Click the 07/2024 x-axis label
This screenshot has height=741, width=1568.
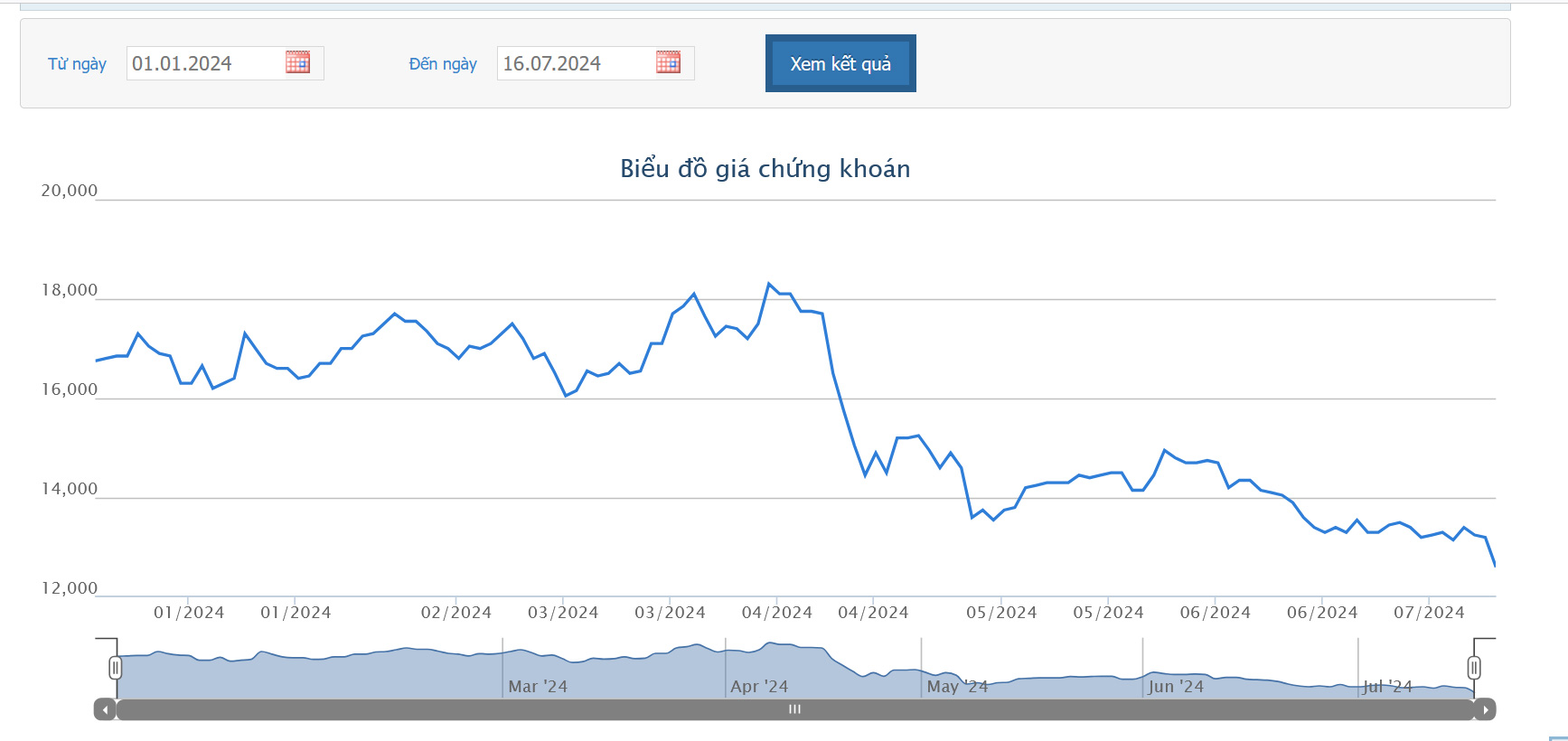pyautogui.click(x=1429, y=613)
